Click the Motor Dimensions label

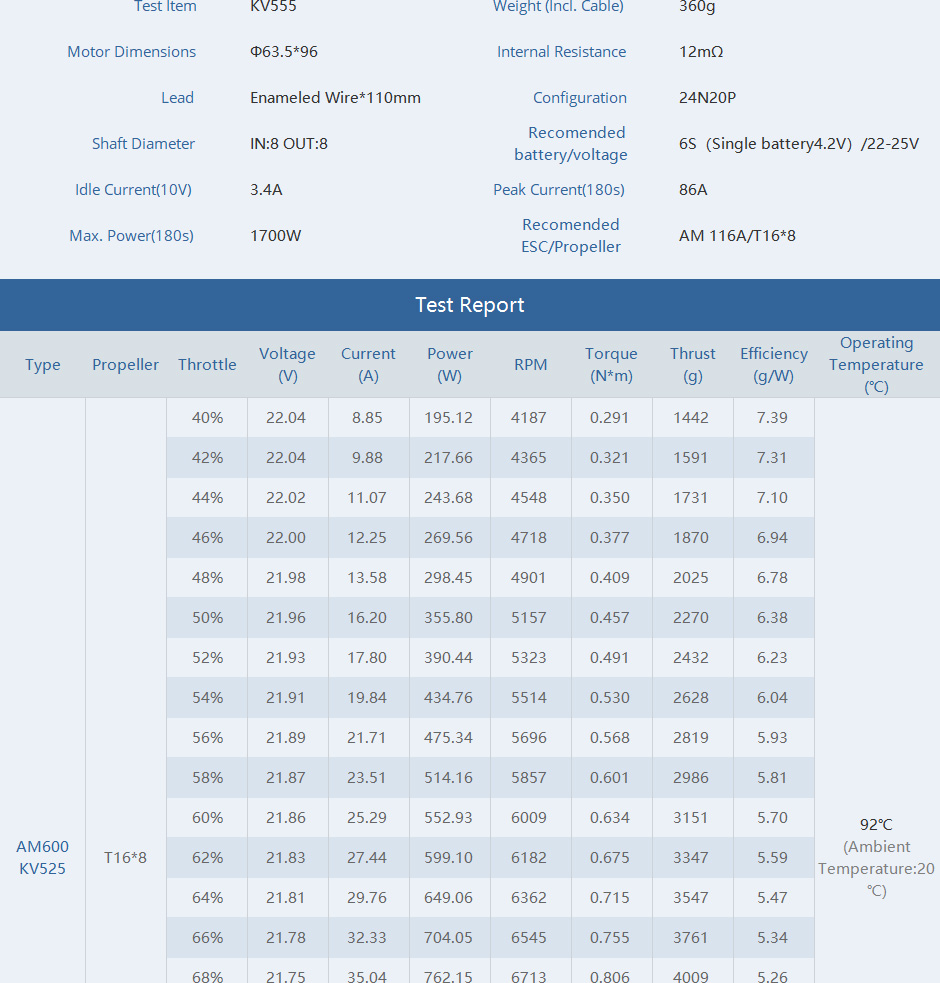(132, 51)
